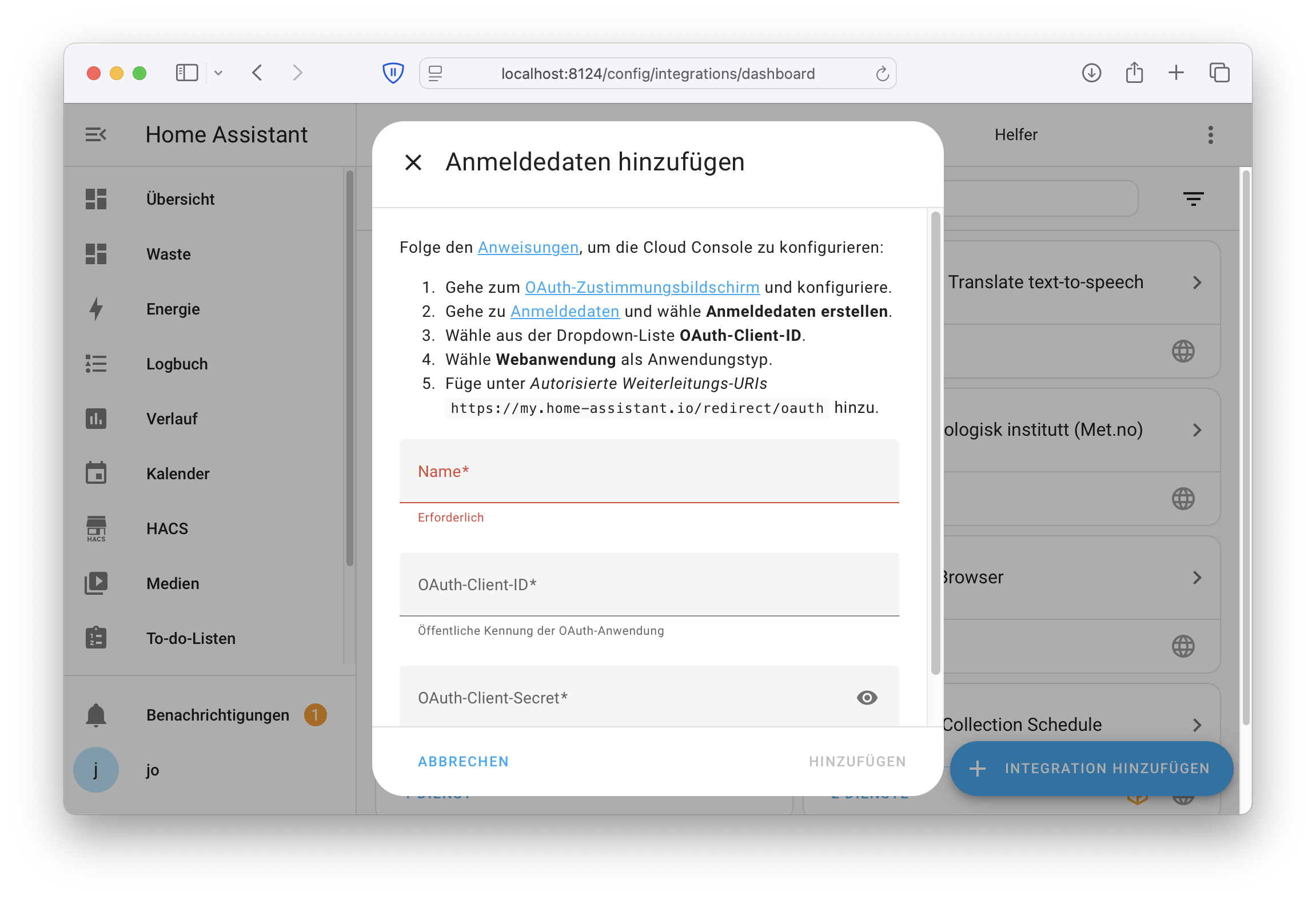
Task: Focus the Name input field
Action: coord(649,471)
